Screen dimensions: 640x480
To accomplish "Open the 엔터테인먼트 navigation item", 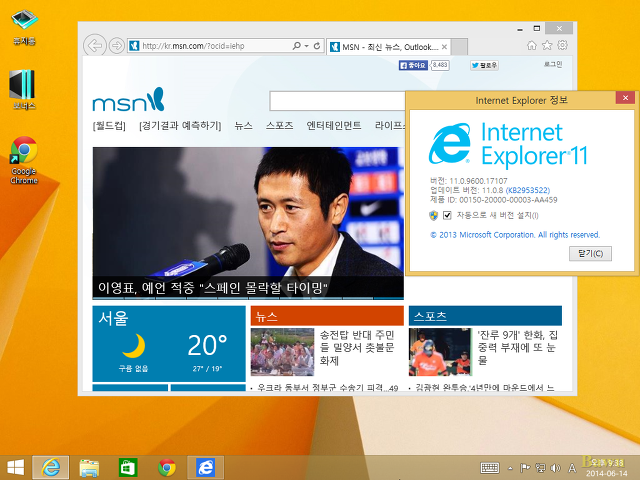I will [x=334, y=126].
